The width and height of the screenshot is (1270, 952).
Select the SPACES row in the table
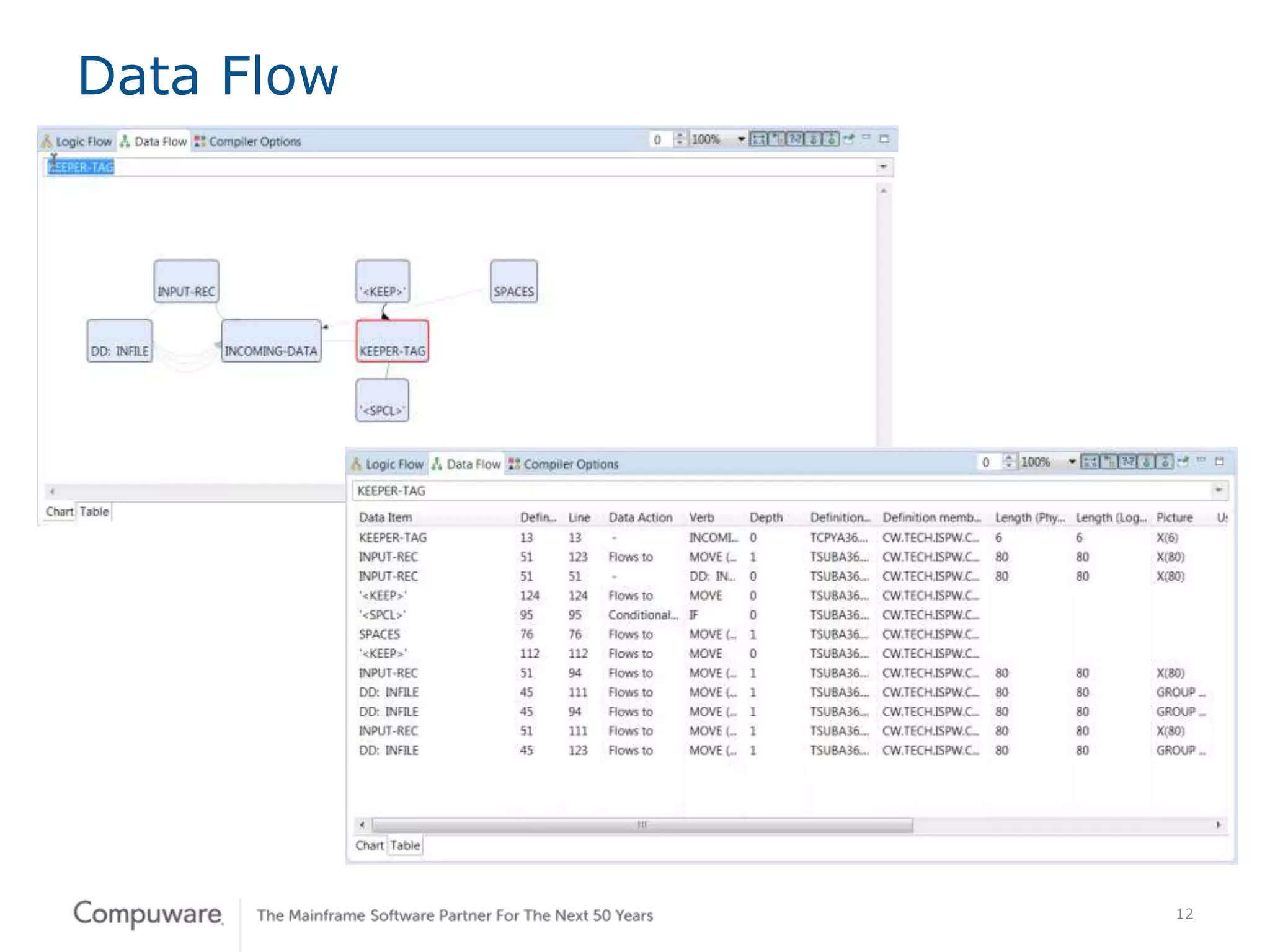pos(792,634)
